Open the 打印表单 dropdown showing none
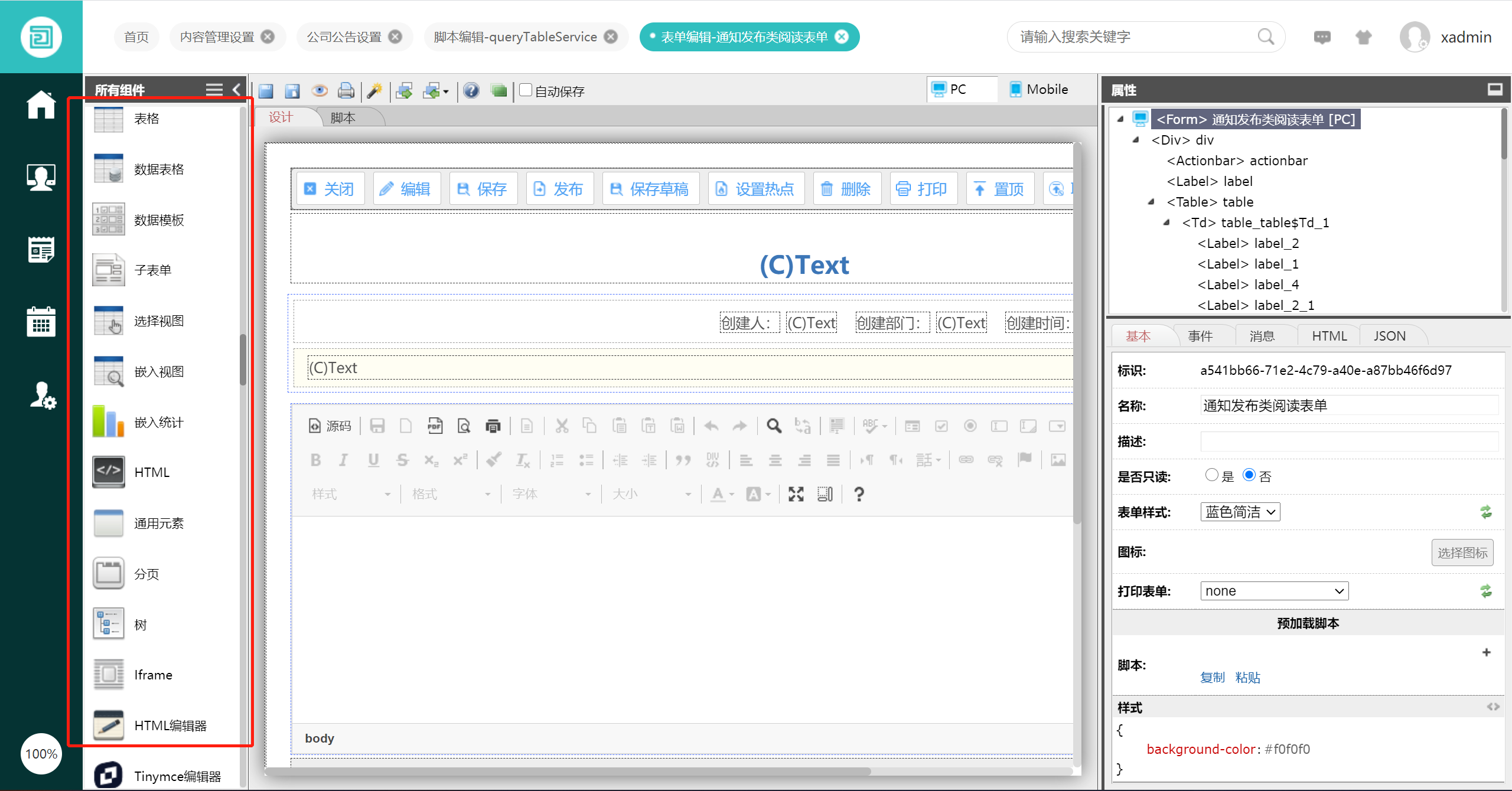Image resolution: width=1512 pixels, height=791 pixels. (x=1274, y=591)
